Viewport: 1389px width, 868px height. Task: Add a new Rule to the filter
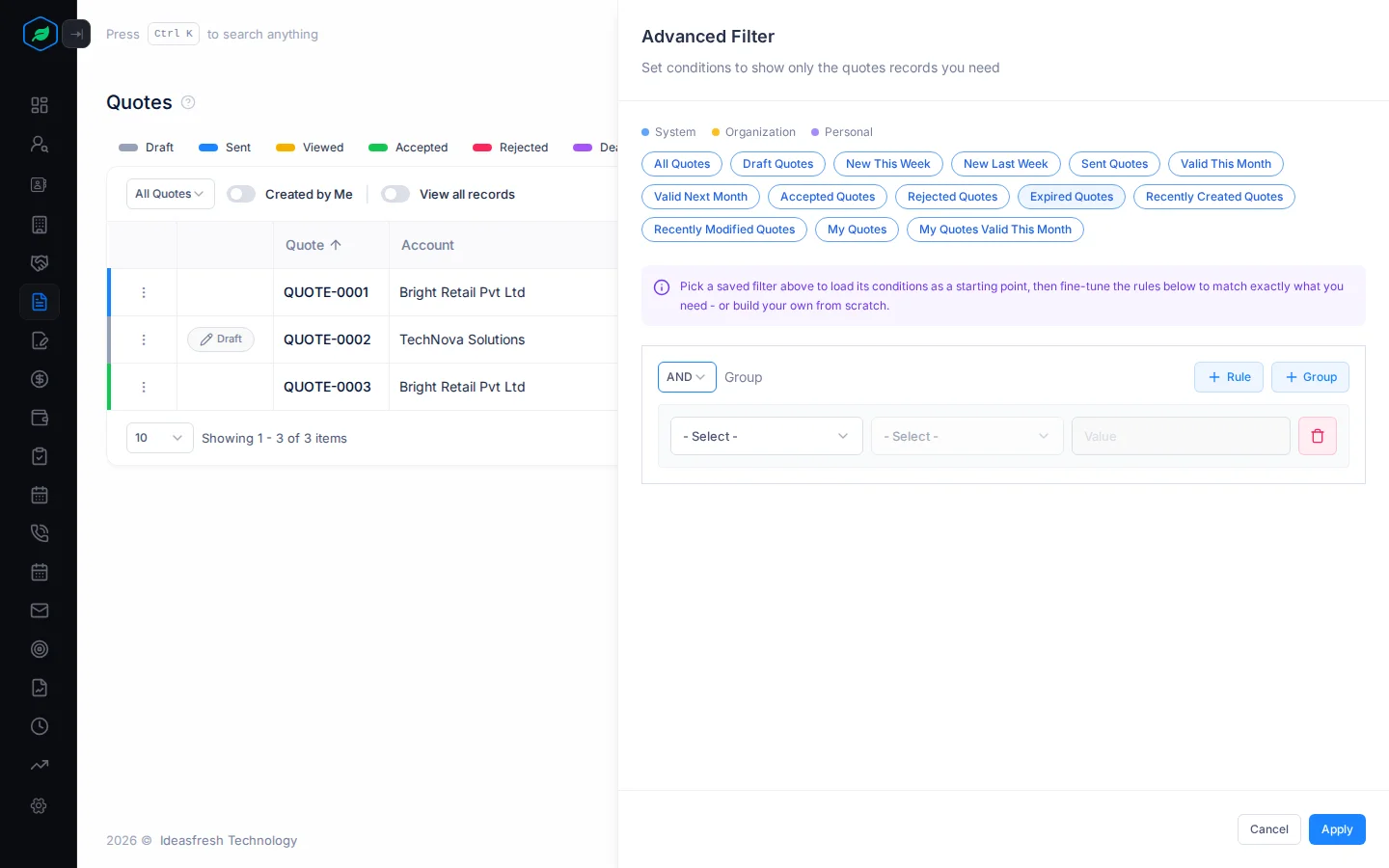1229,377
